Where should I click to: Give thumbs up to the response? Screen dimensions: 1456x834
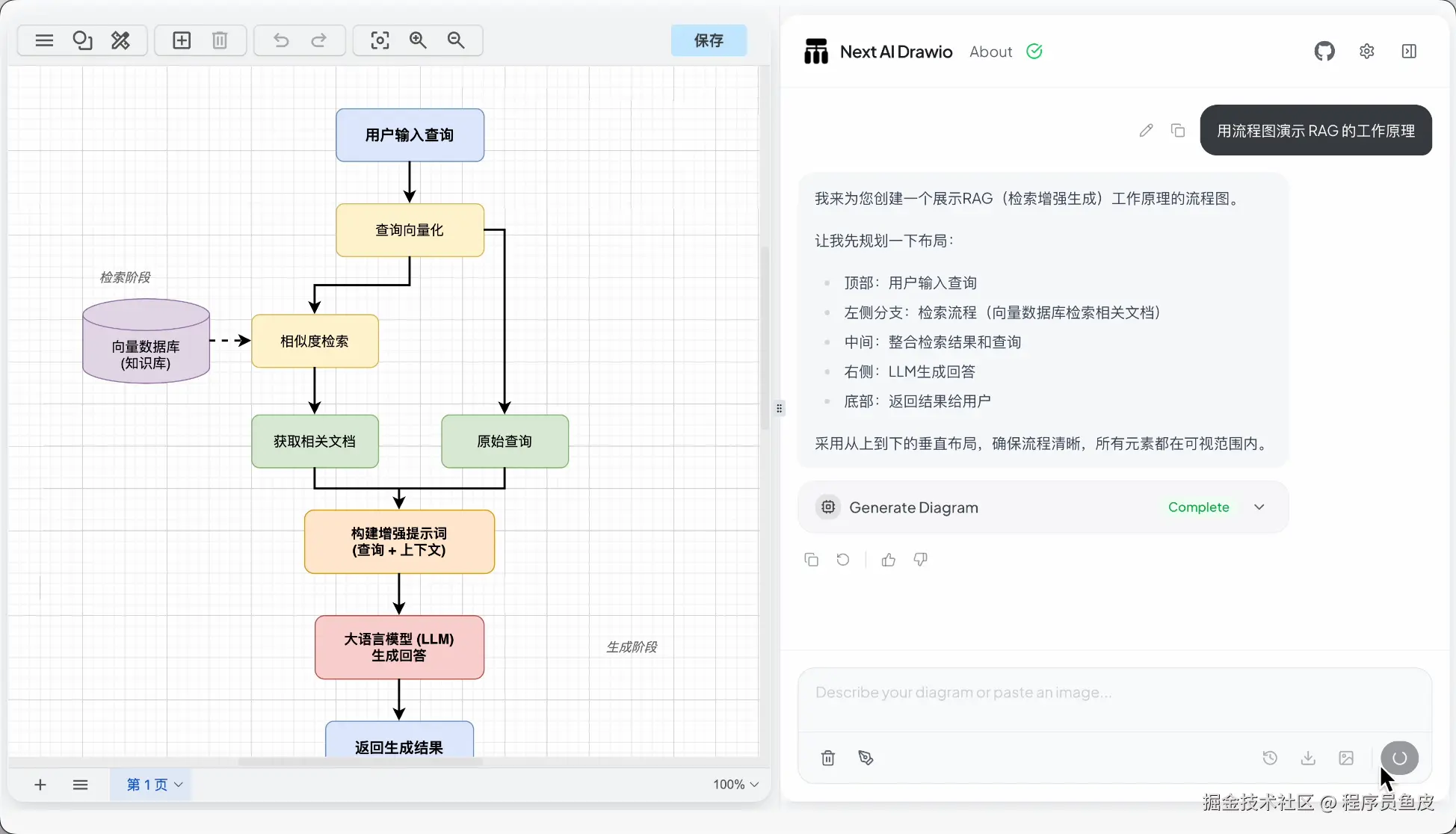[x=888, y=560]
